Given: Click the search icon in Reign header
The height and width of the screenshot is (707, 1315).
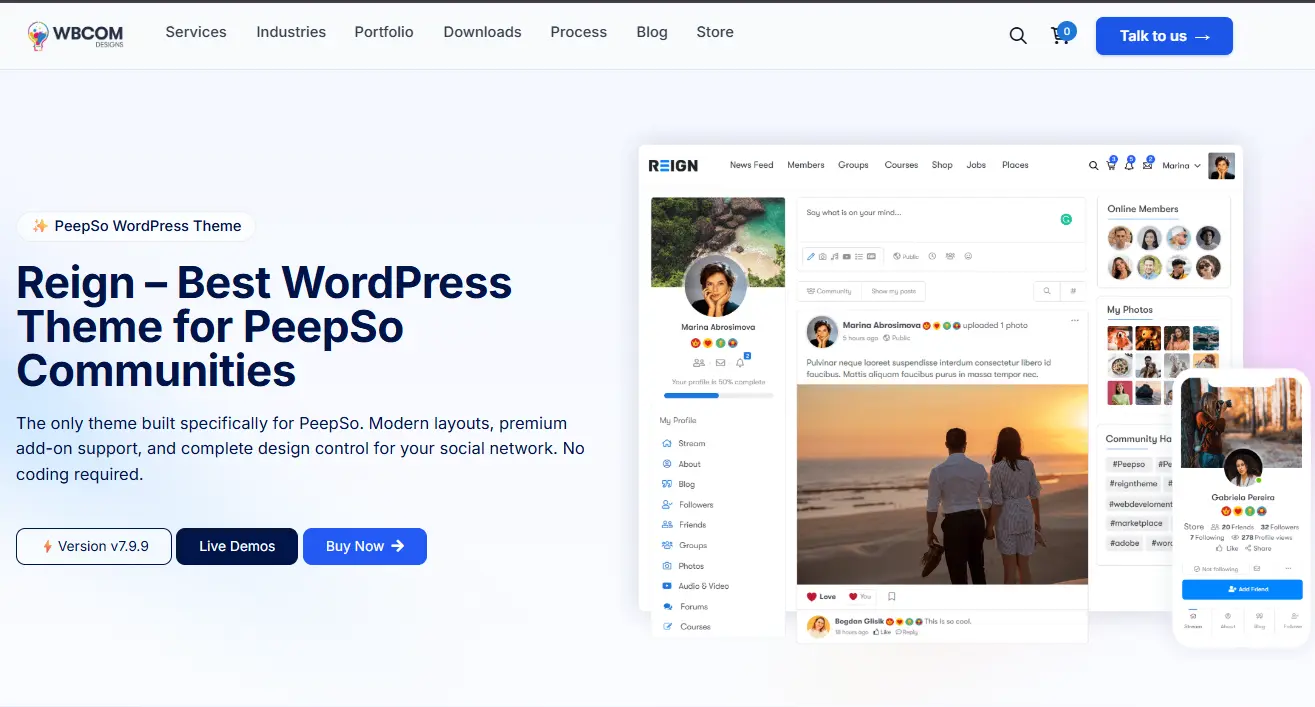Looking at the screenshot, I should [1093, 166].
